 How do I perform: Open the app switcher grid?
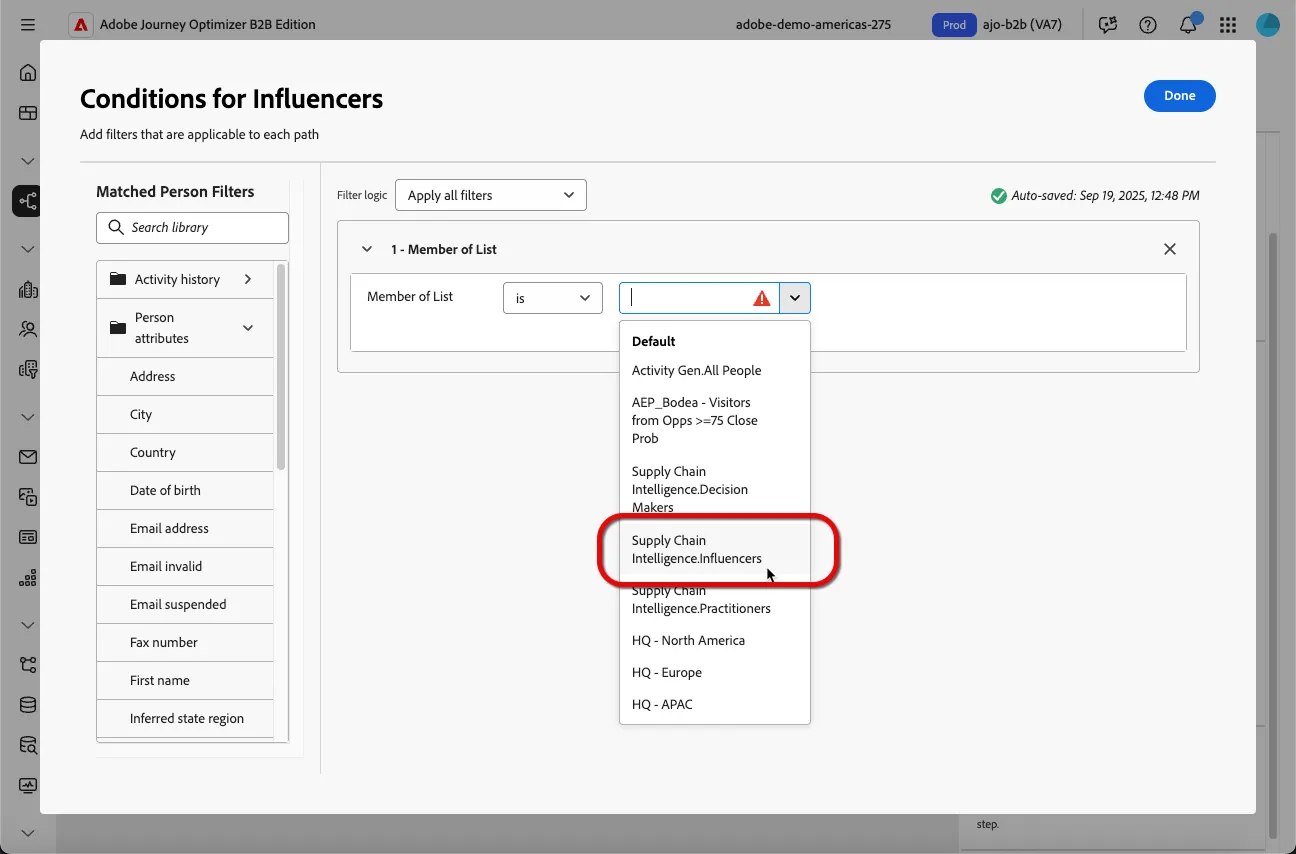[x=1228, y=25]
